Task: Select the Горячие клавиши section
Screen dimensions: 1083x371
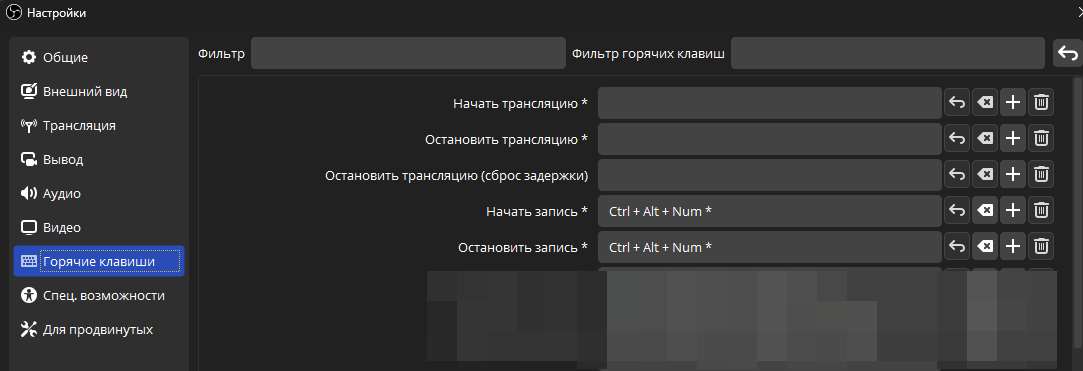Action: click(99, 261)
